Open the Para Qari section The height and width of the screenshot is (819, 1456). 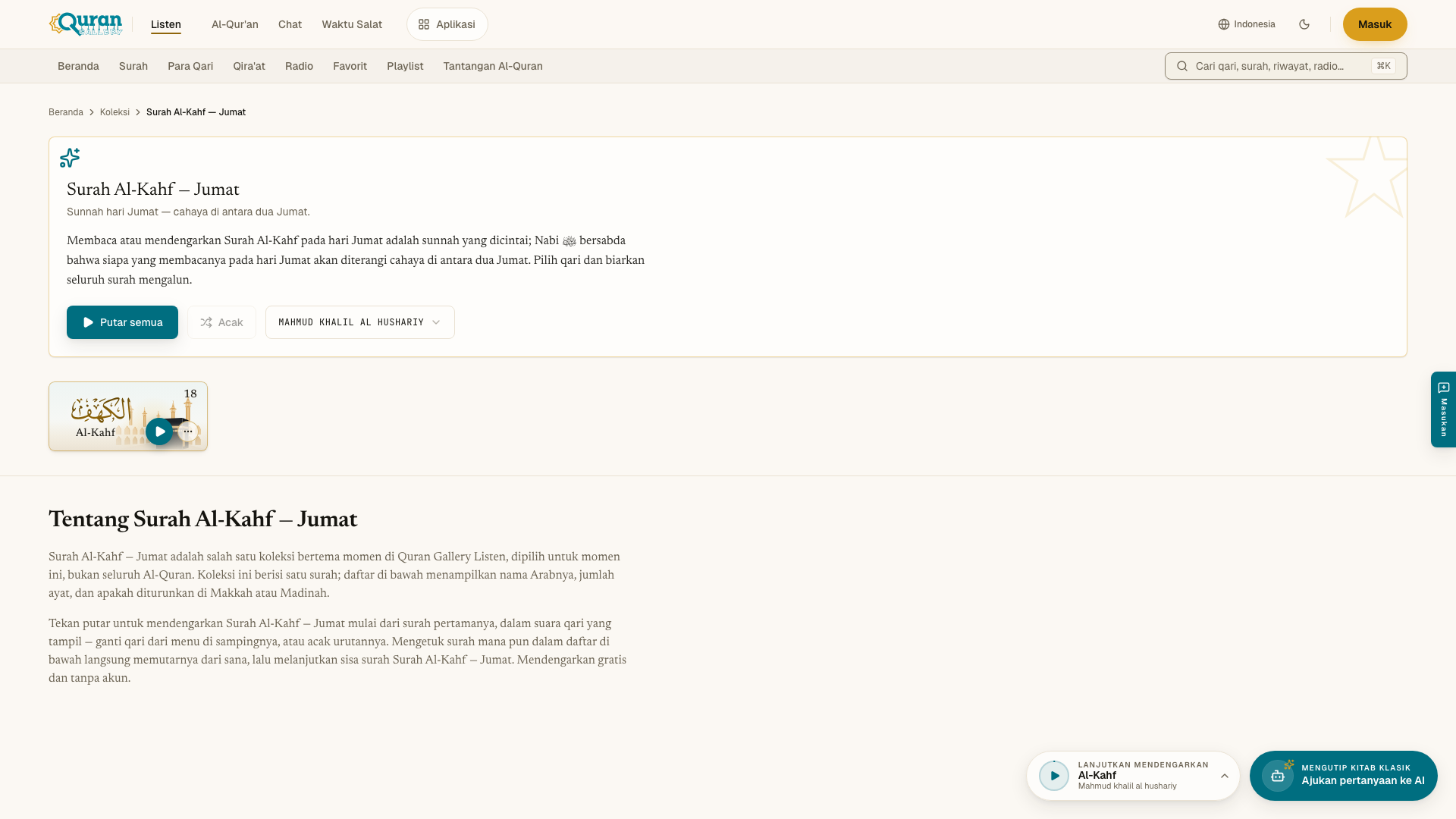point(190,66)
